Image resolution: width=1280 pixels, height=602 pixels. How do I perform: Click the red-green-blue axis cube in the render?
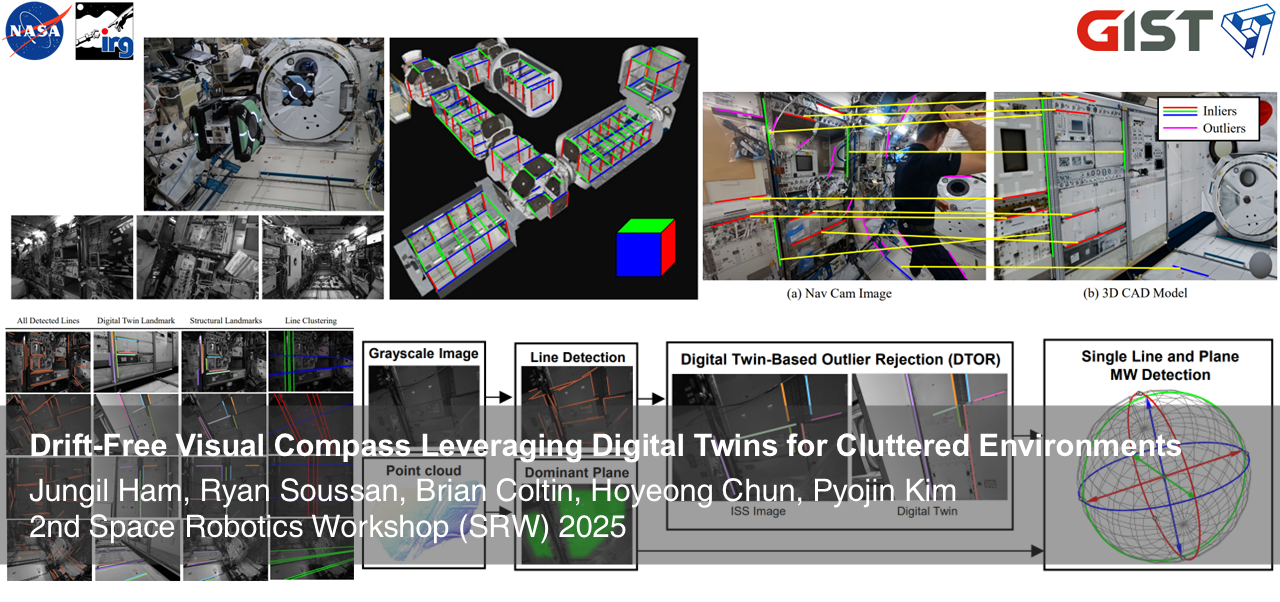click(647, 247)
